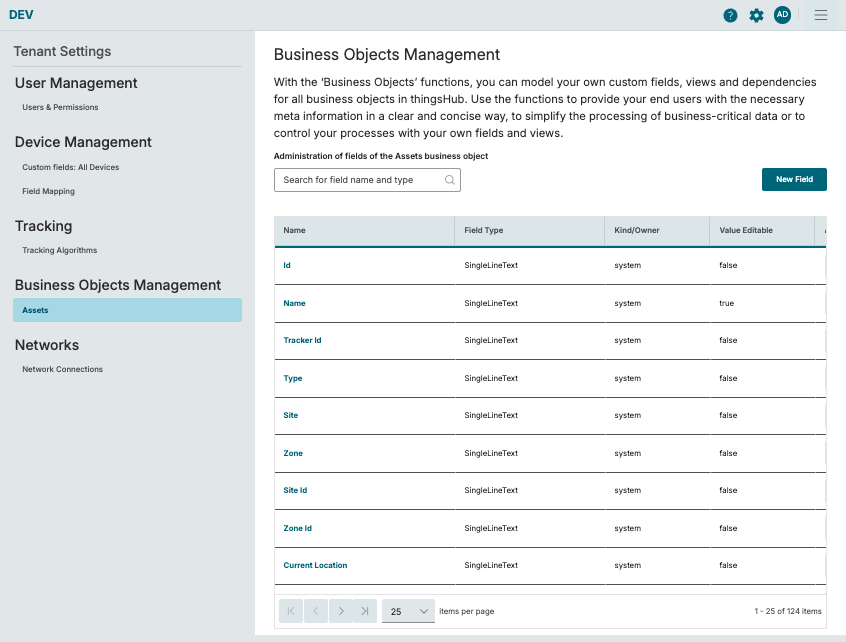The width and height of the screenshot is (846, 642).
Task: Go to previous page of table
Action: 316,611
